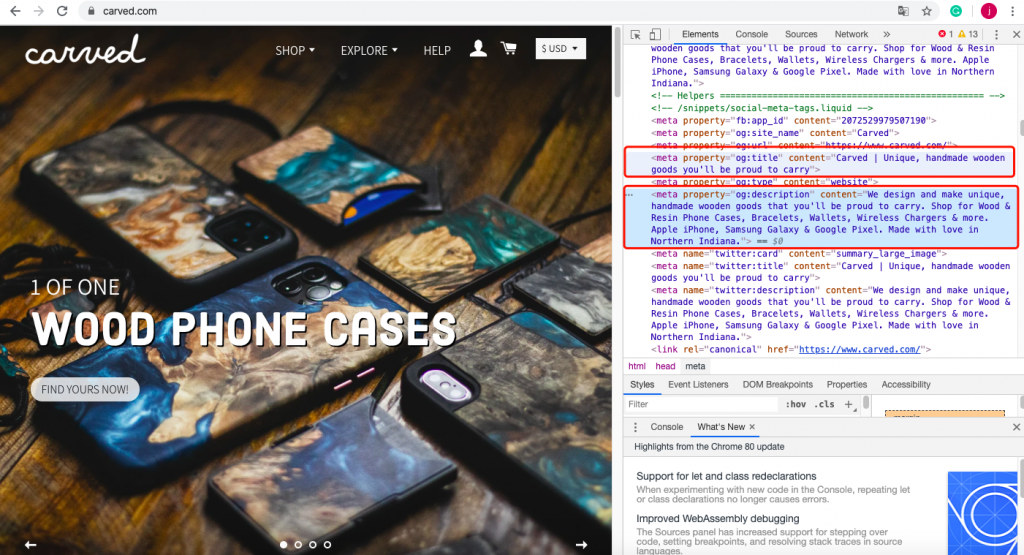Open the Accessibility tab
The image size is (1024, 555).
click(x=906, y=385)
